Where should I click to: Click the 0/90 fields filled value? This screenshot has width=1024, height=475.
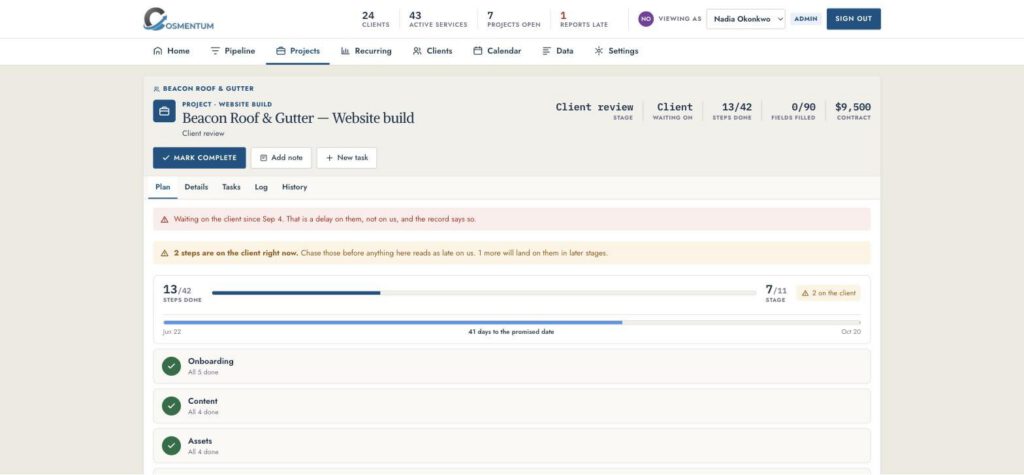point(803,107)
